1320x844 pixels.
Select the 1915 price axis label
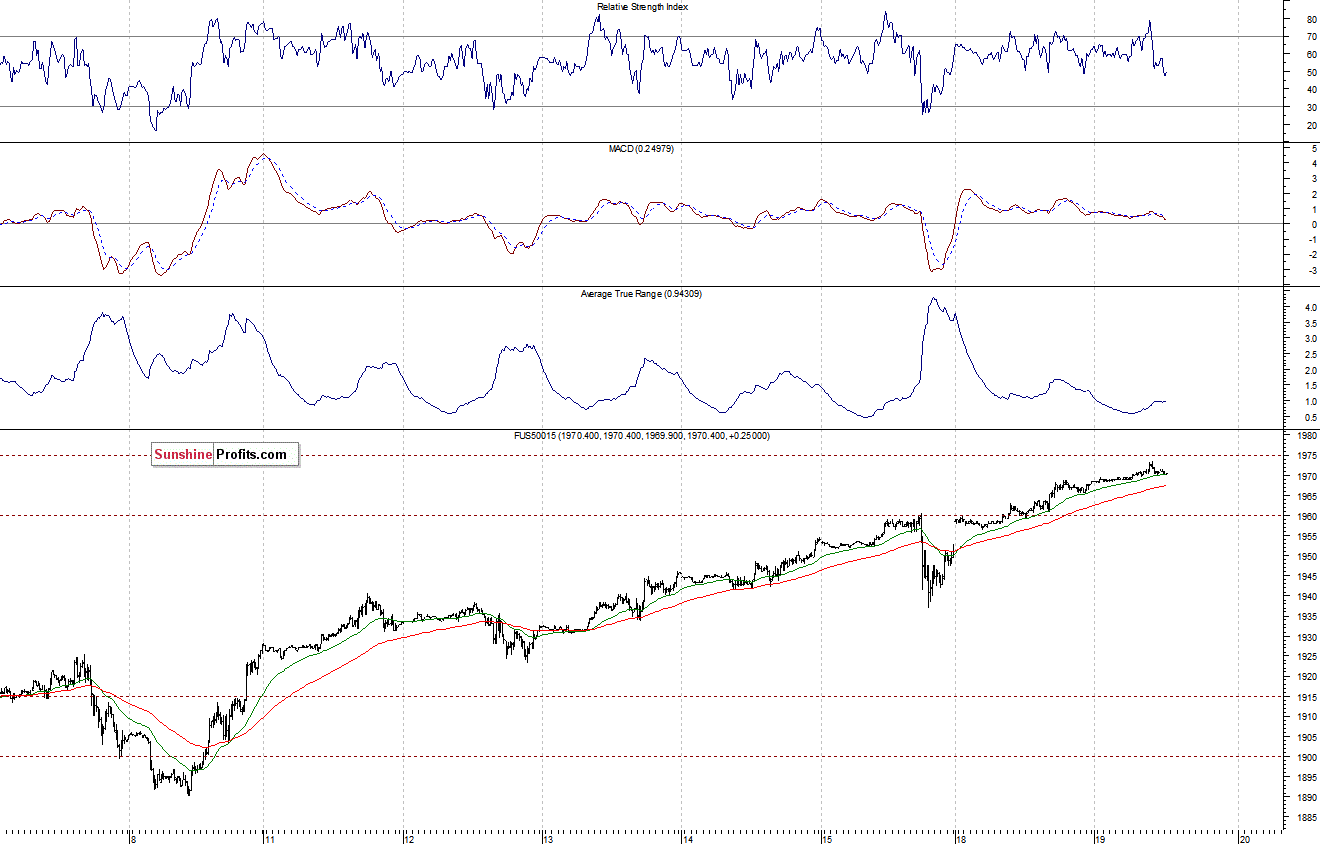[x=1306, y=697]
